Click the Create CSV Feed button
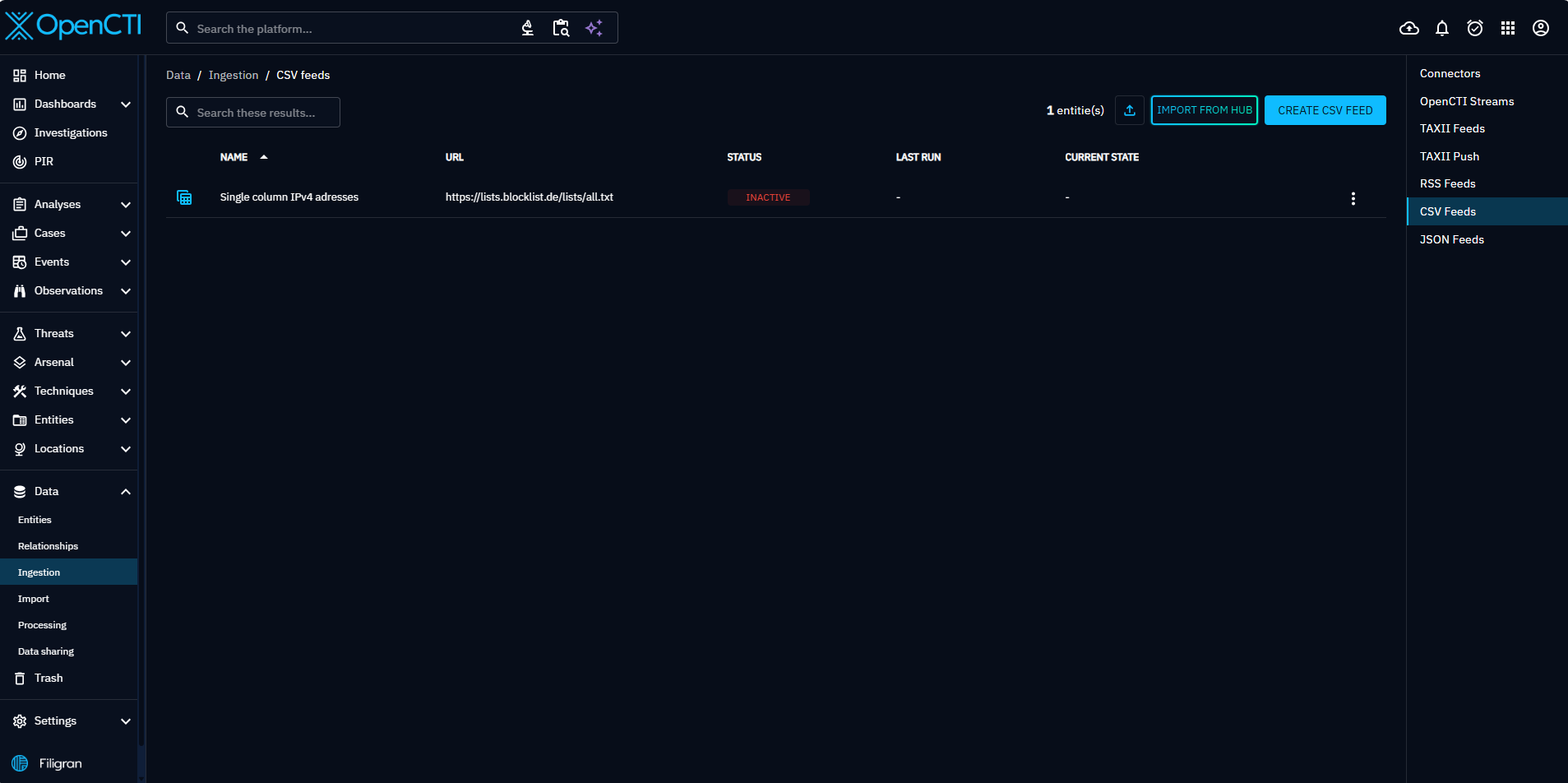1568x783 pixels. tap(1325, 110)
